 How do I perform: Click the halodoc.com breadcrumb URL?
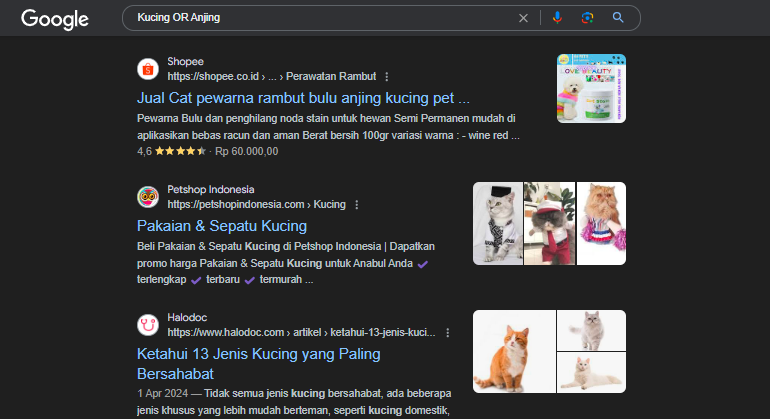pos(301,333)
